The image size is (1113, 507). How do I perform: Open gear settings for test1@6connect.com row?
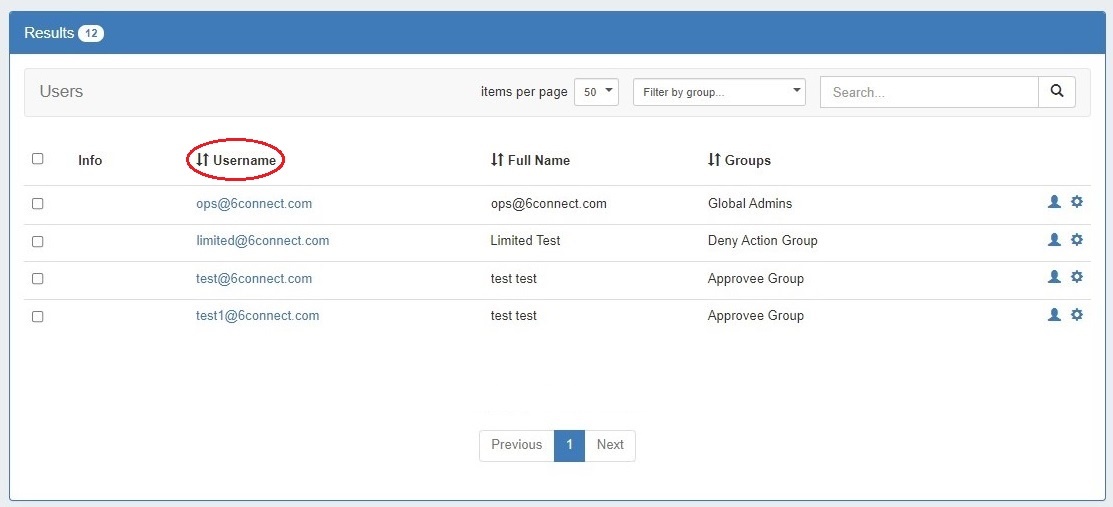tap(1077, 315)
